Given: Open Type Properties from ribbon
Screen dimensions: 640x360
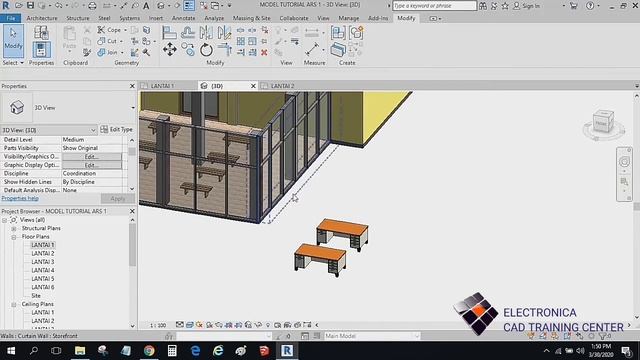Looking at the screenshot, I should (41, 33).
